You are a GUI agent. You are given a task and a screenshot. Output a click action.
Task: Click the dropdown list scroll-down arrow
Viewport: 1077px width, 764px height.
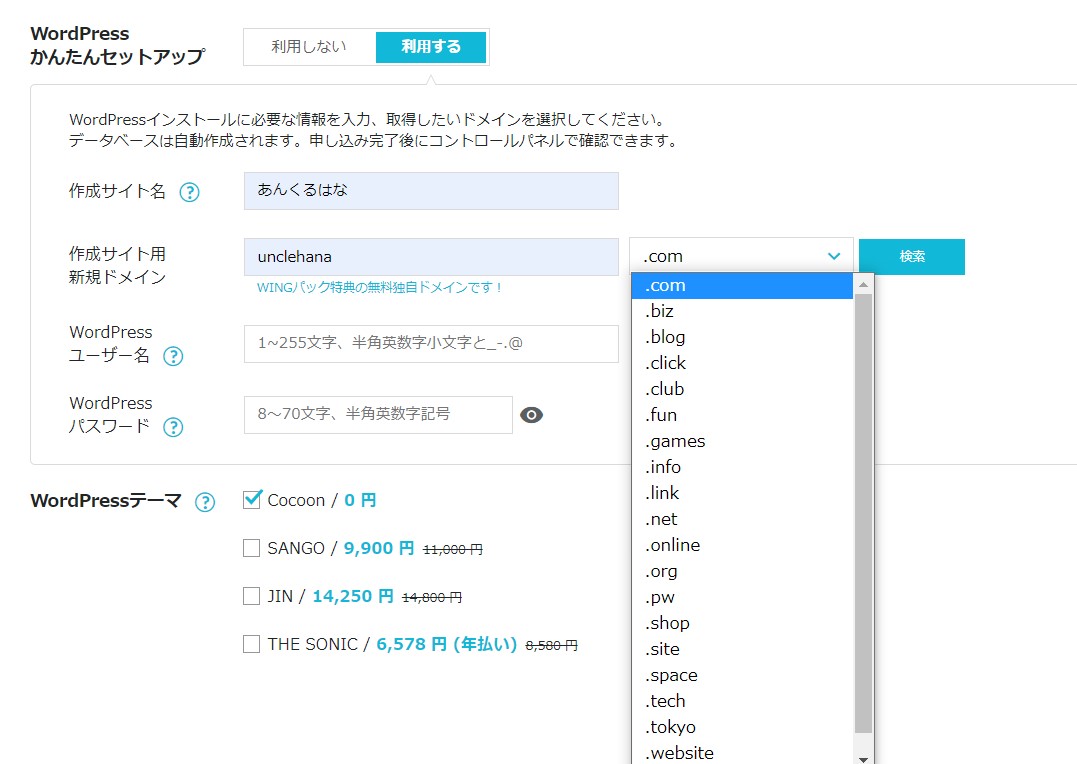863,759
